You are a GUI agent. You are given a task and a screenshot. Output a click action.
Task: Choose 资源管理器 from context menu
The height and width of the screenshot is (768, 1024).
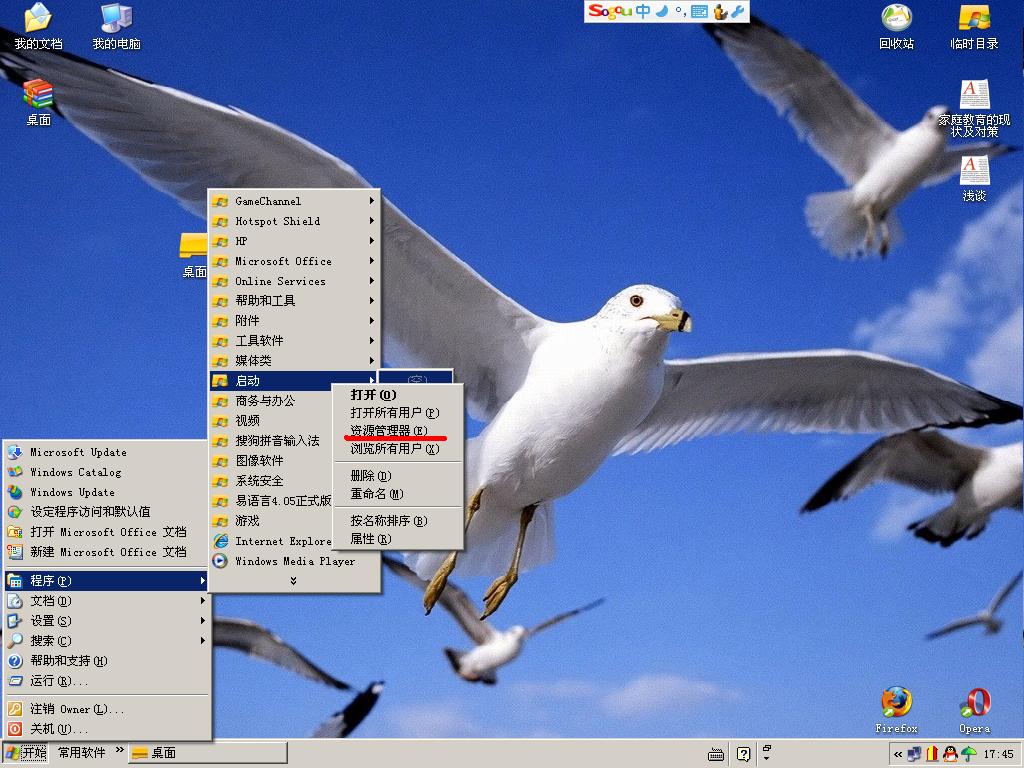(x=387, y=431)
